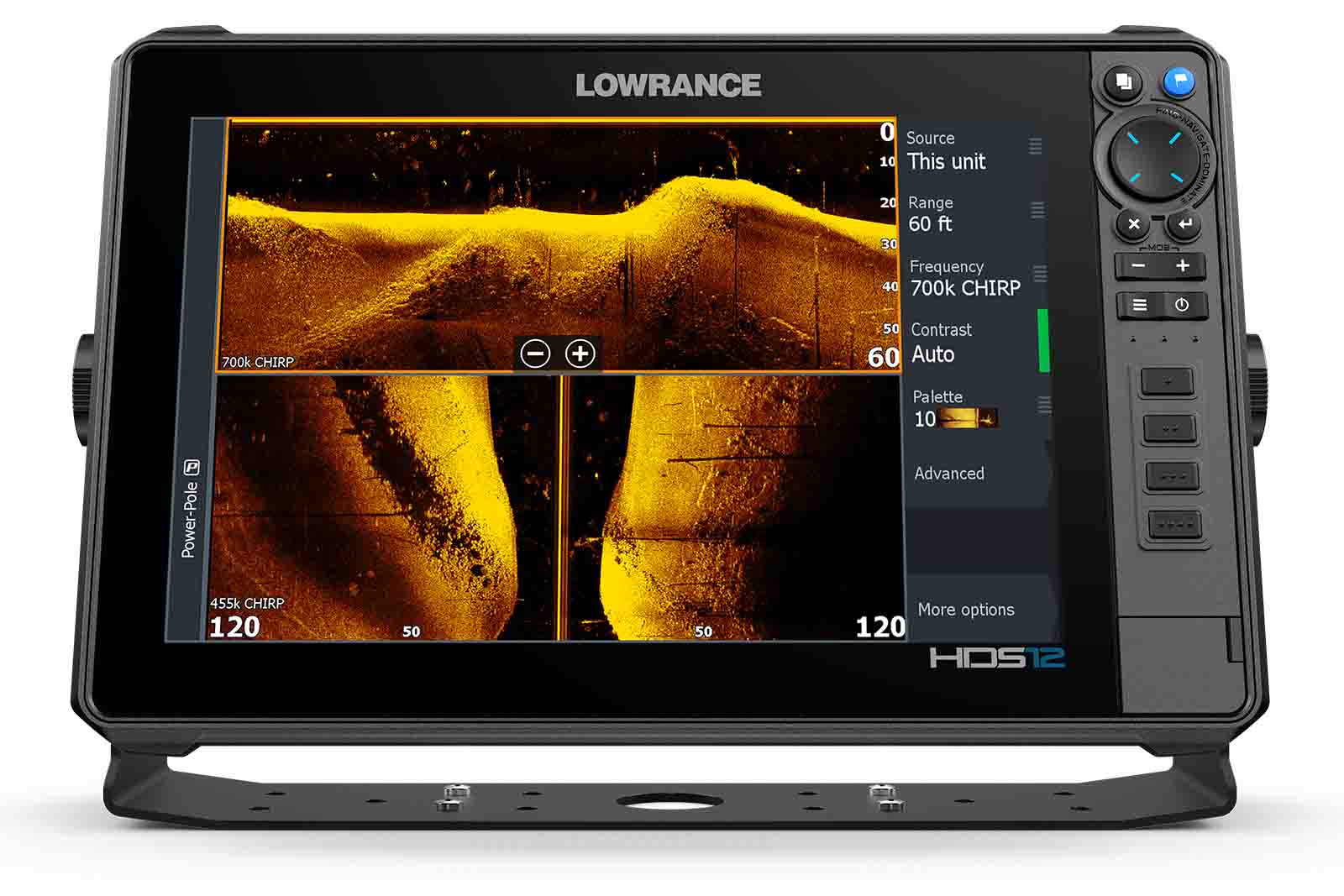1344x896 pixels.
Task: Click the Power key
Action: (x=1183, y=305)
